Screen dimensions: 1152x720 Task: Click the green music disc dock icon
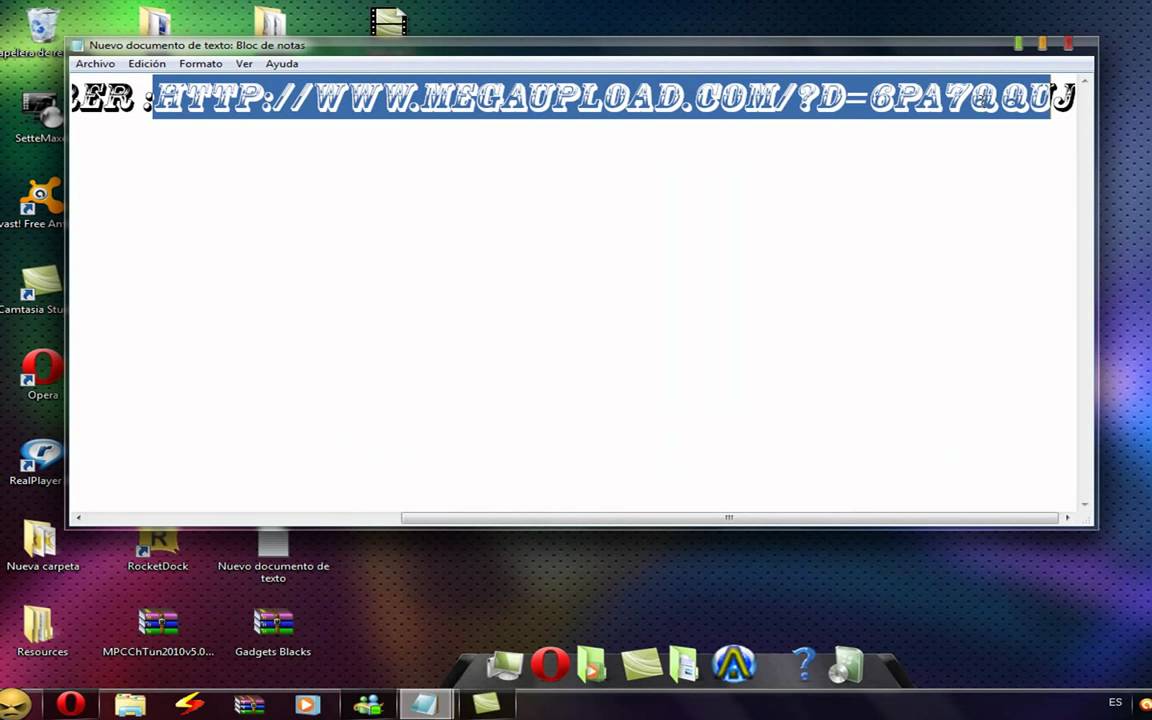coord(847,665)
